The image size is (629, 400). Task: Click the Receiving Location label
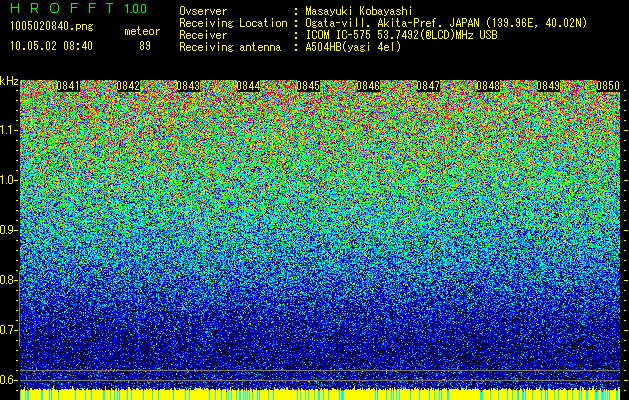[233, 23]
